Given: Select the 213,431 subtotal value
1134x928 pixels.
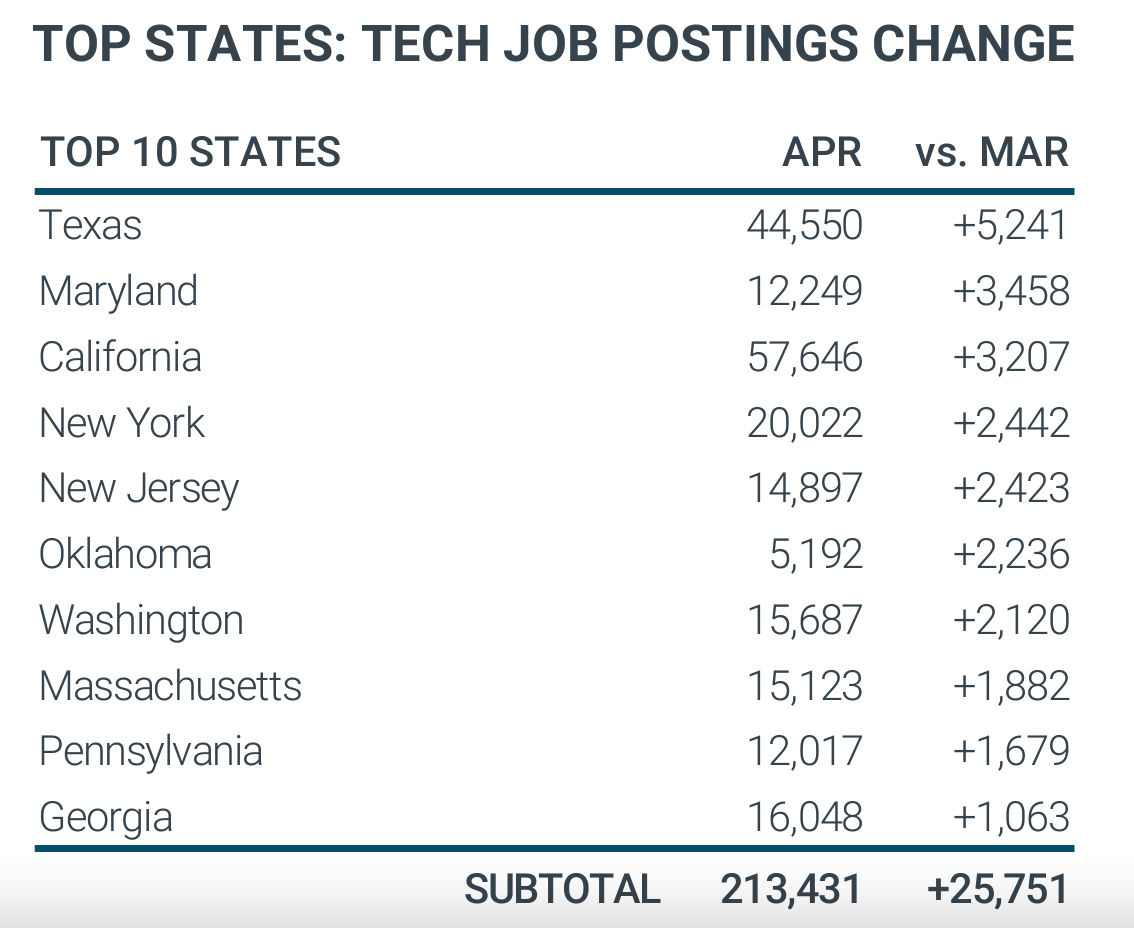Looking at the screenshot, I should [790, 889].
